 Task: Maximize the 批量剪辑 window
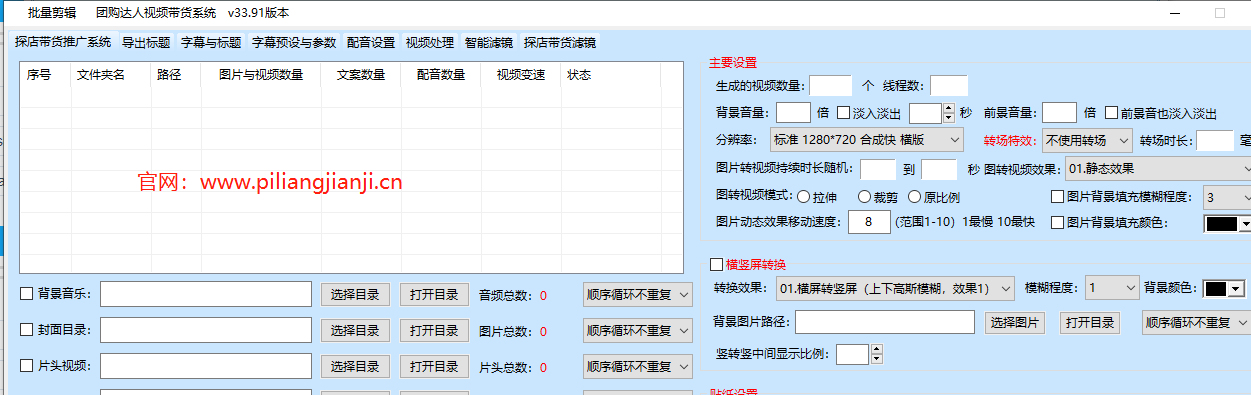click(1219, 13)
